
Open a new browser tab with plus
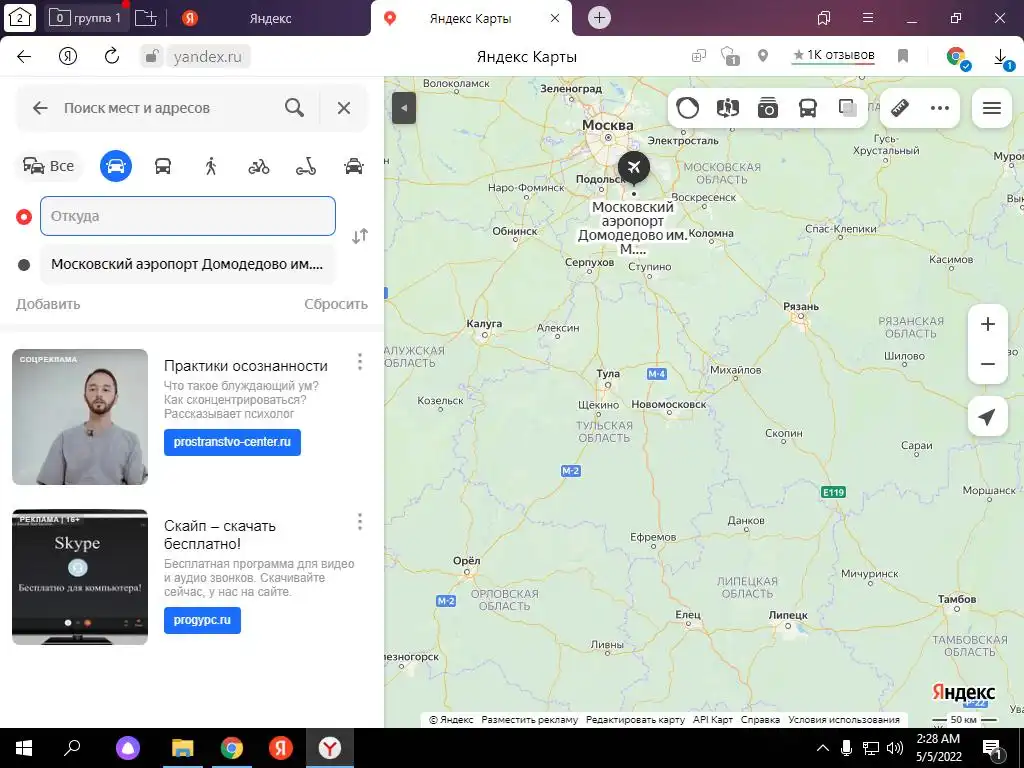599,18
